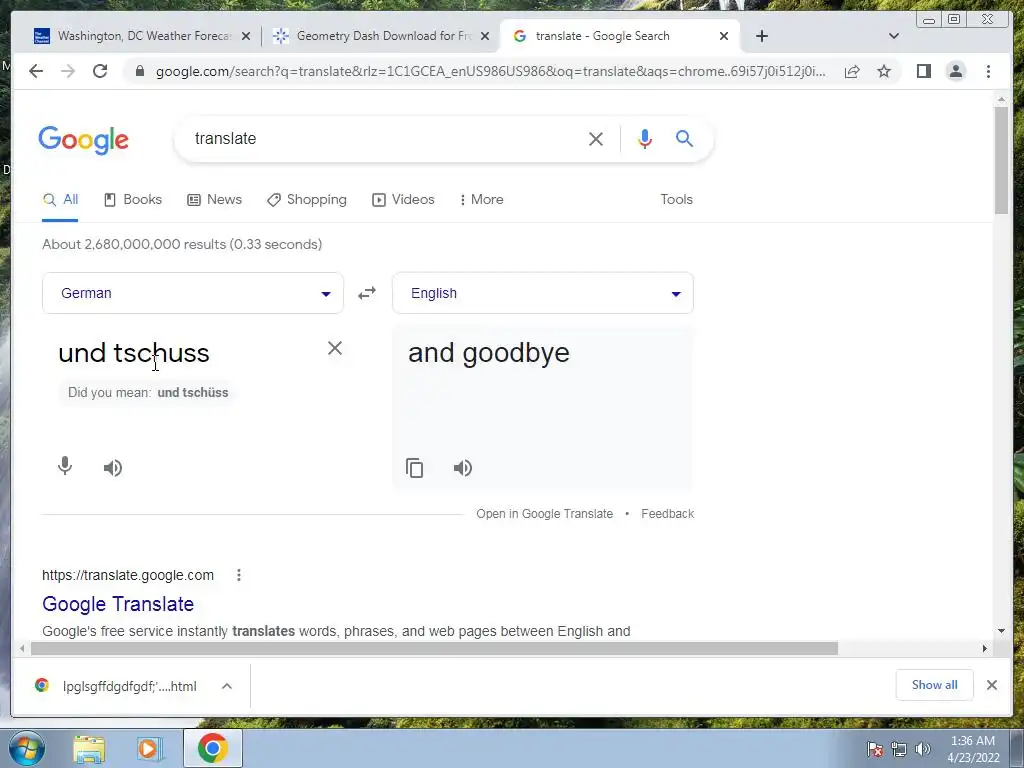Expand options for the downloaded html file

tap(227, 686)
